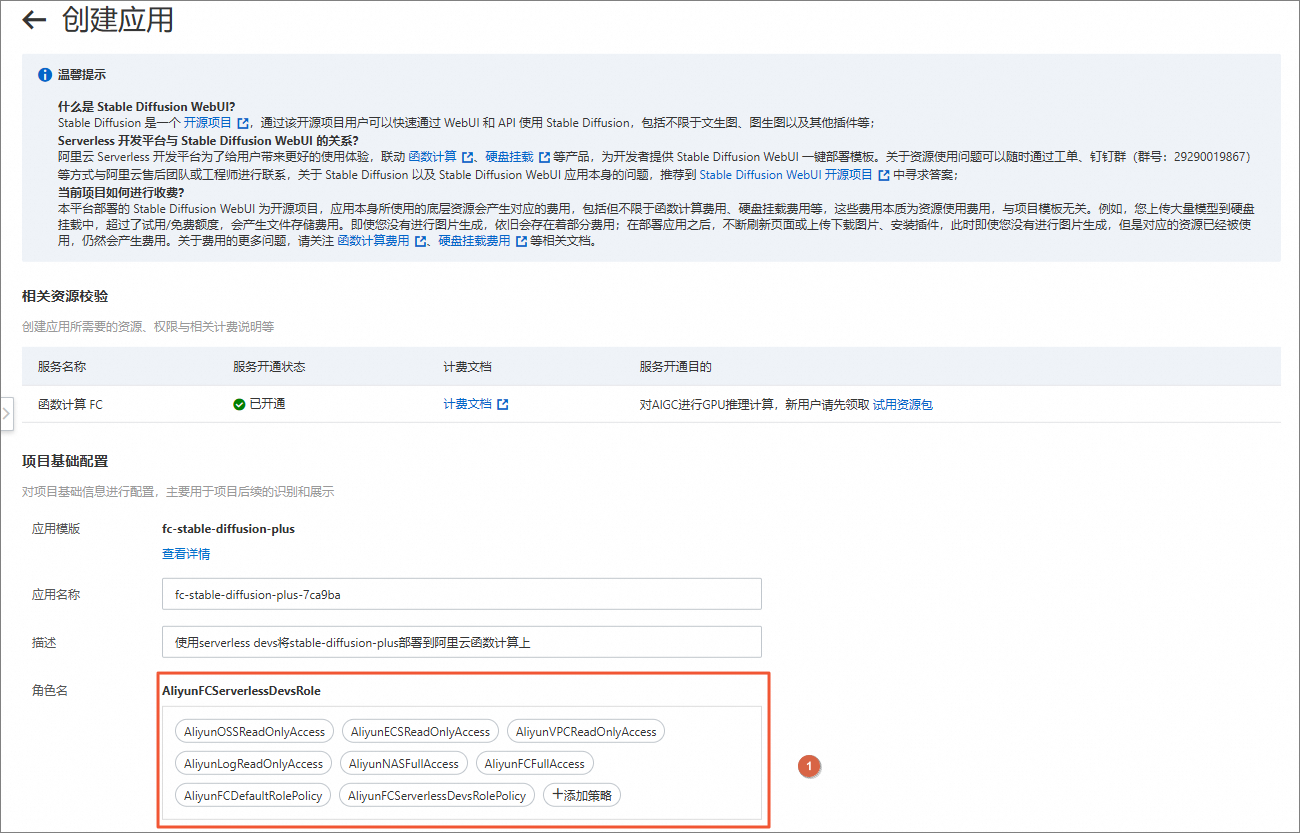1300x833 pixels.
Task: Click external-link icon after 函数计算
Action: tap(467, 157)
